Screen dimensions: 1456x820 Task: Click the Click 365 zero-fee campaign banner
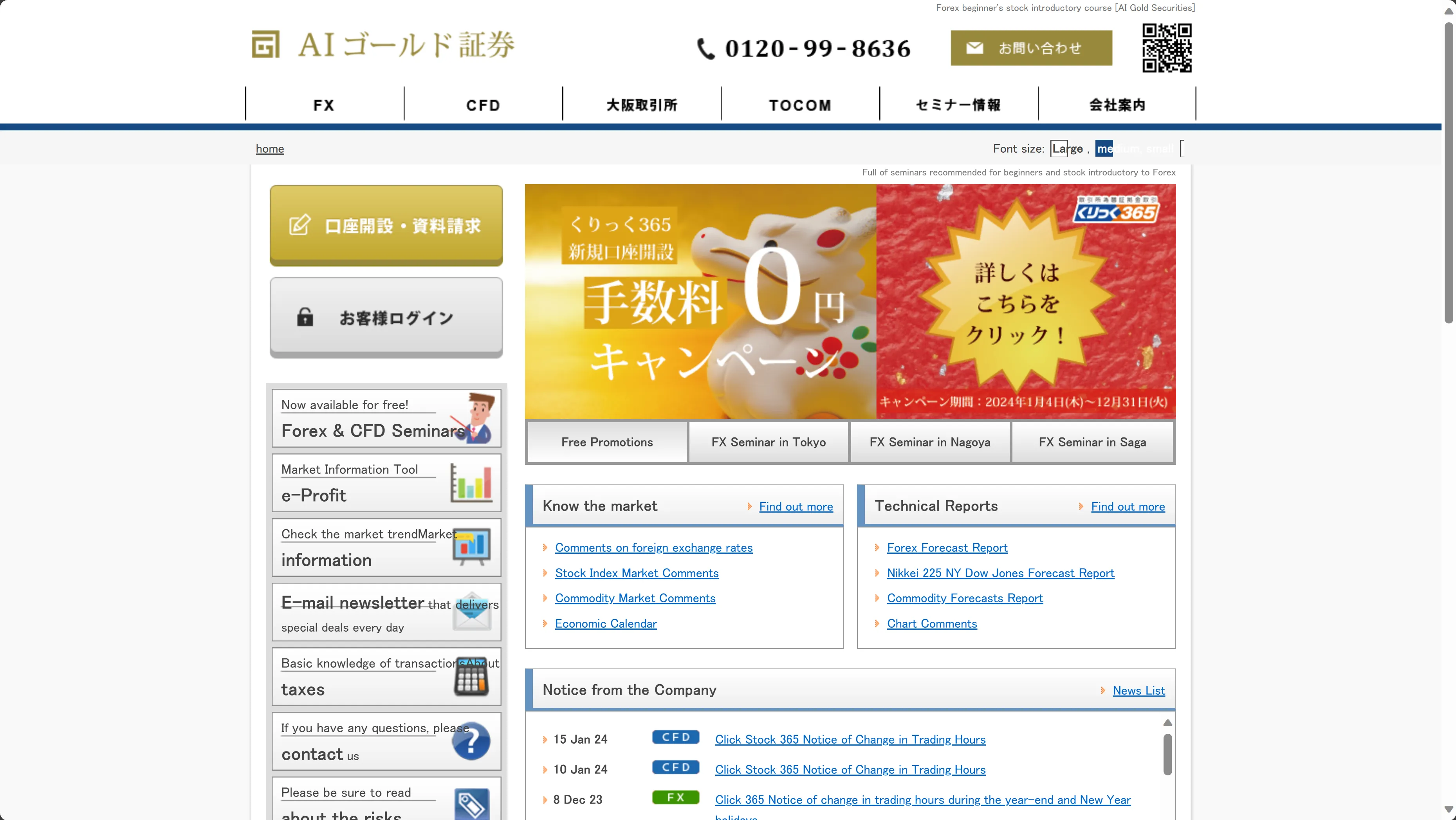(850, 302)
